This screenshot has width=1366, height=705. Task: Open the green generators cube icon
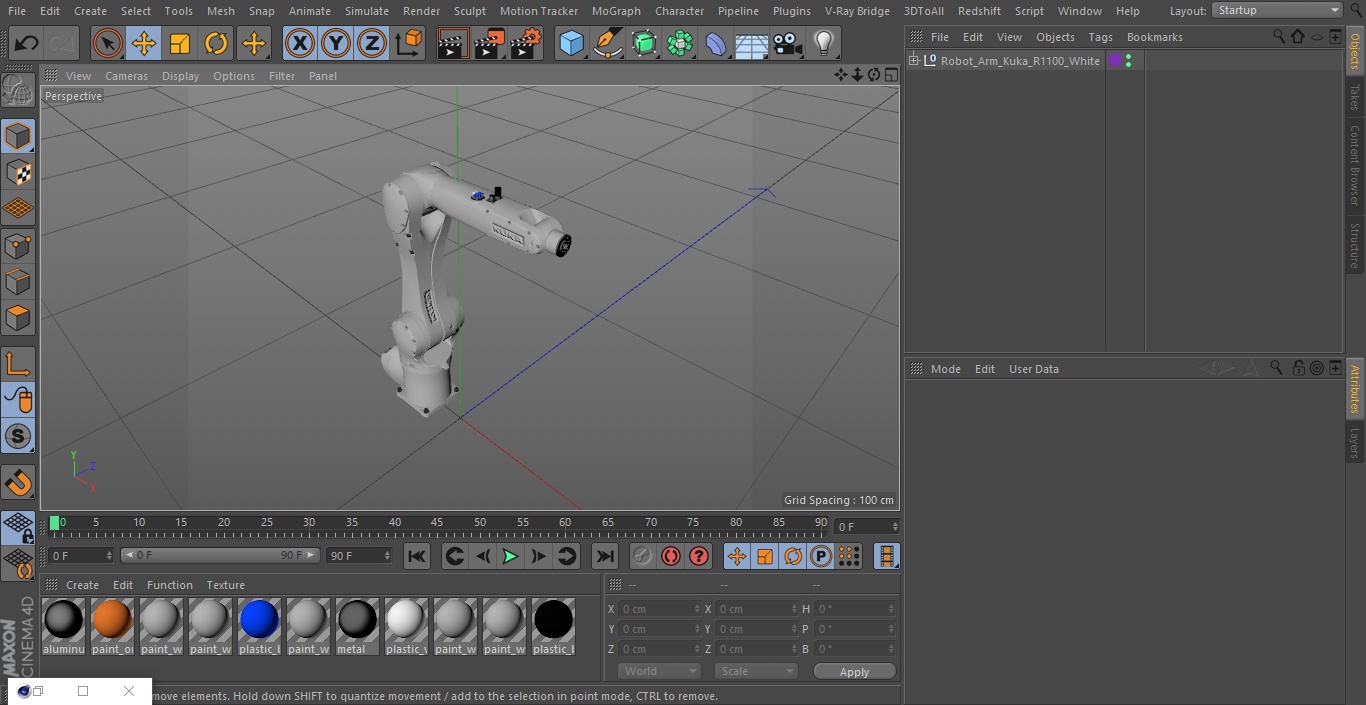(x=644, y=43)
